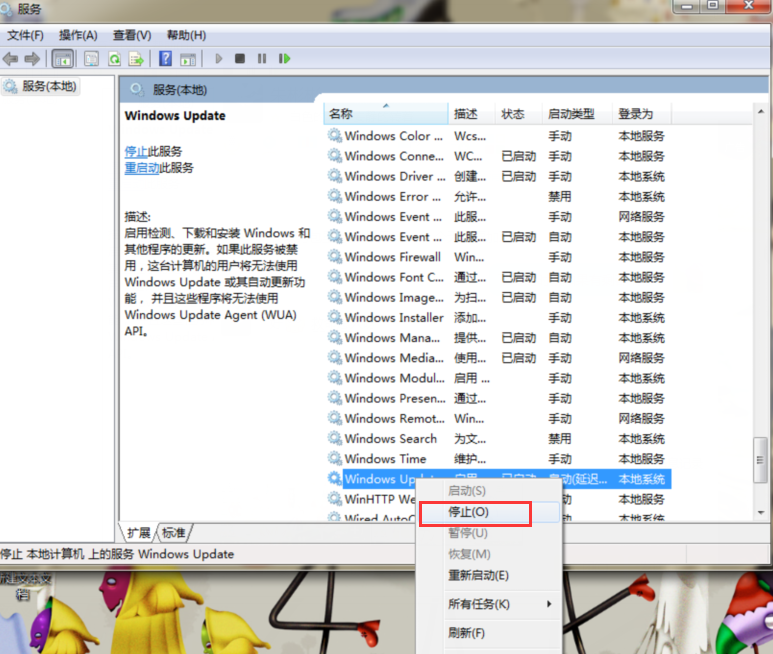Select the Windows Mana... service row
Screen dimensions: 773x654
497,338
